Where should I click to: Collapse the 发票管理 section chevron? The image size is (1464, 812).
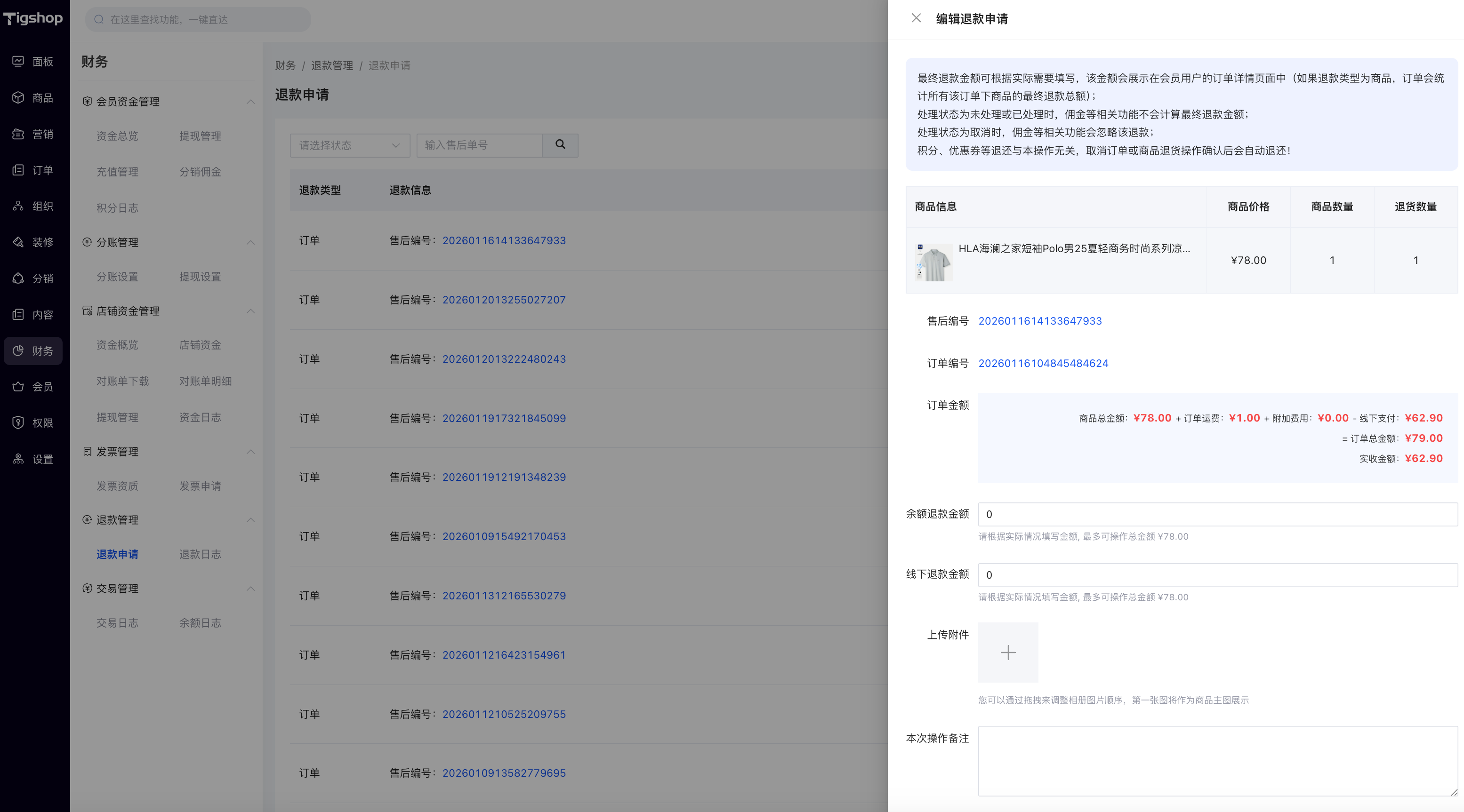[250, 452]
